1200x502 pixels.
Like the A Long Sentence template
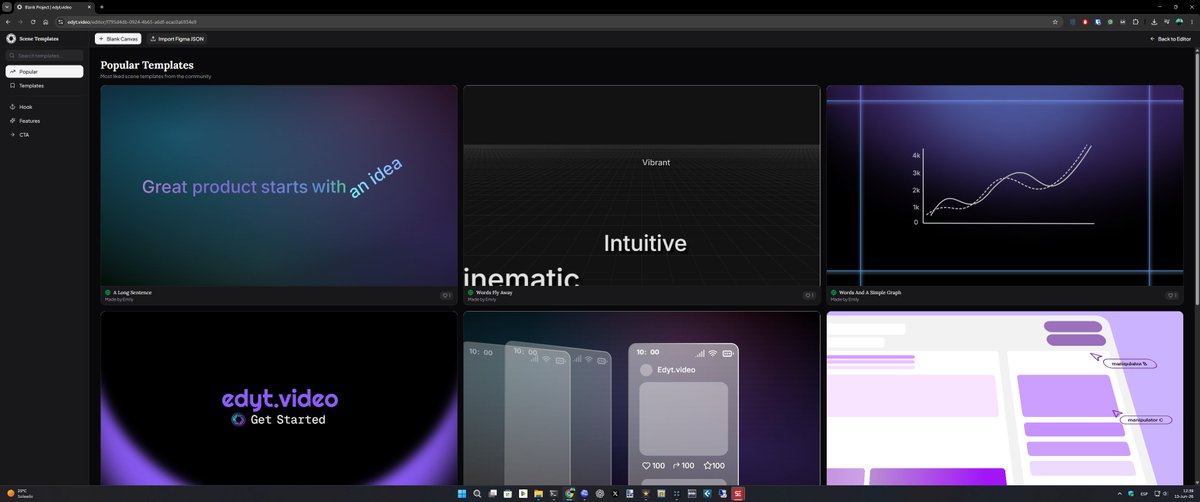446,295
